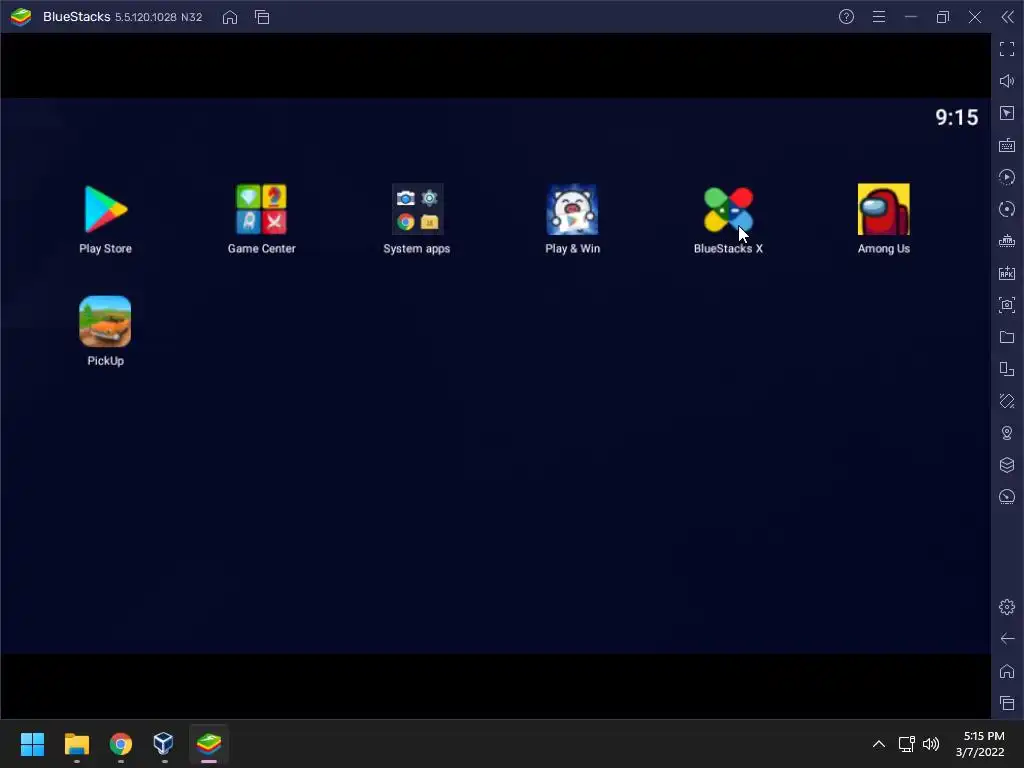Open the media folder in sidebar
This screenshot has width=1024, height=768.
[1007, 337]
